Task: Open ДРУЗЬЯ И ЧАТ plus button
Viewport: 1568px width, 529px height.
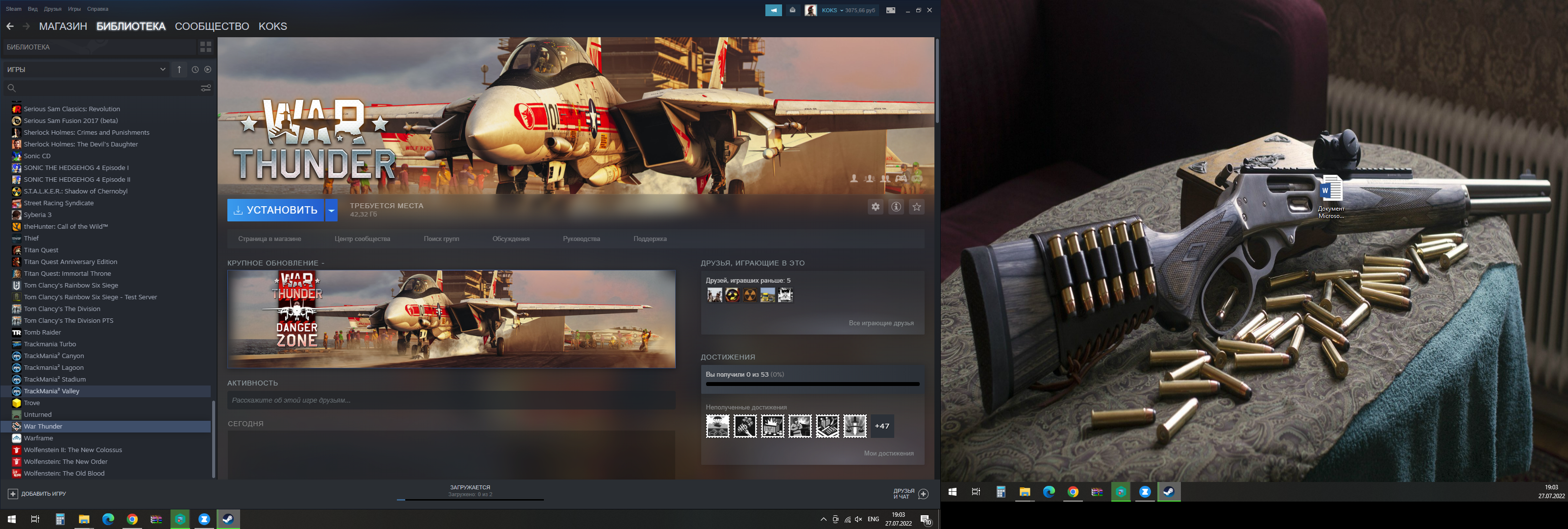Action: 923,494
